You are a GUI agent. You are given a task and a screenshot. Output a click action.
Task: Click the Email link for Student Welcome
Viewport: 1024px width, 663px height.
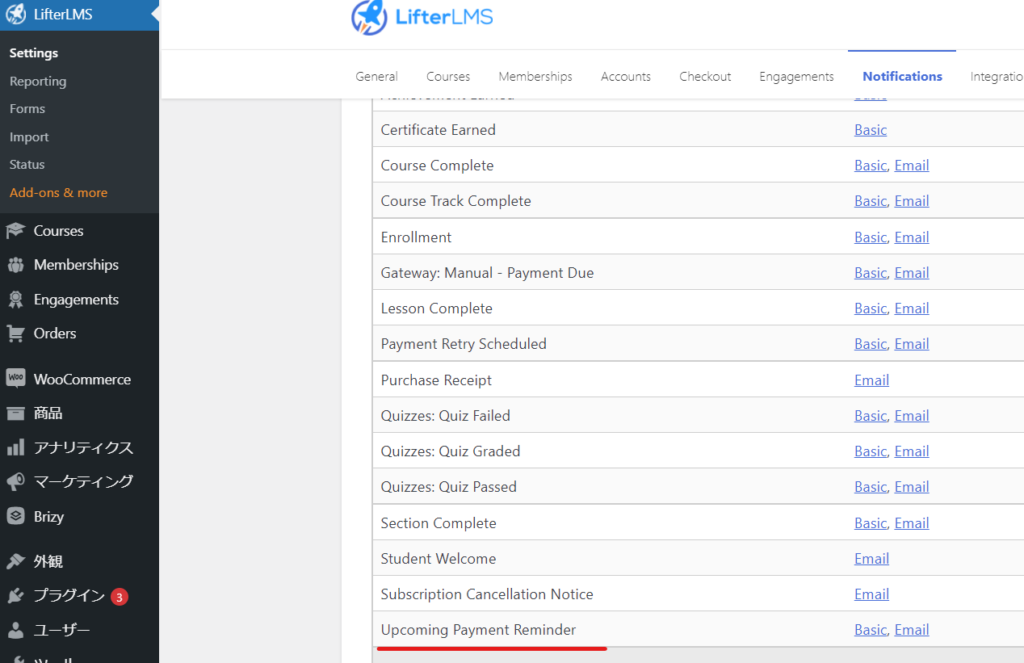coord(872,558)
